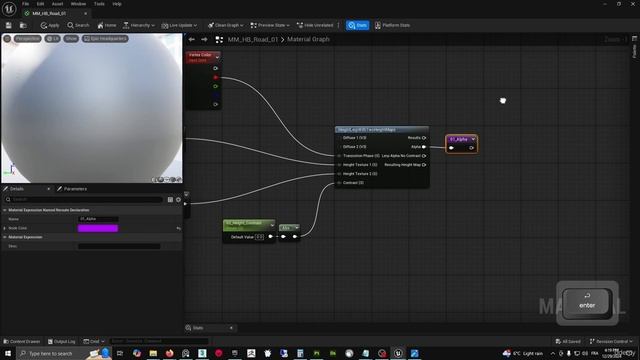640x360 pixels.
Task: Click the Results output pin
Action: coord(424,138)
